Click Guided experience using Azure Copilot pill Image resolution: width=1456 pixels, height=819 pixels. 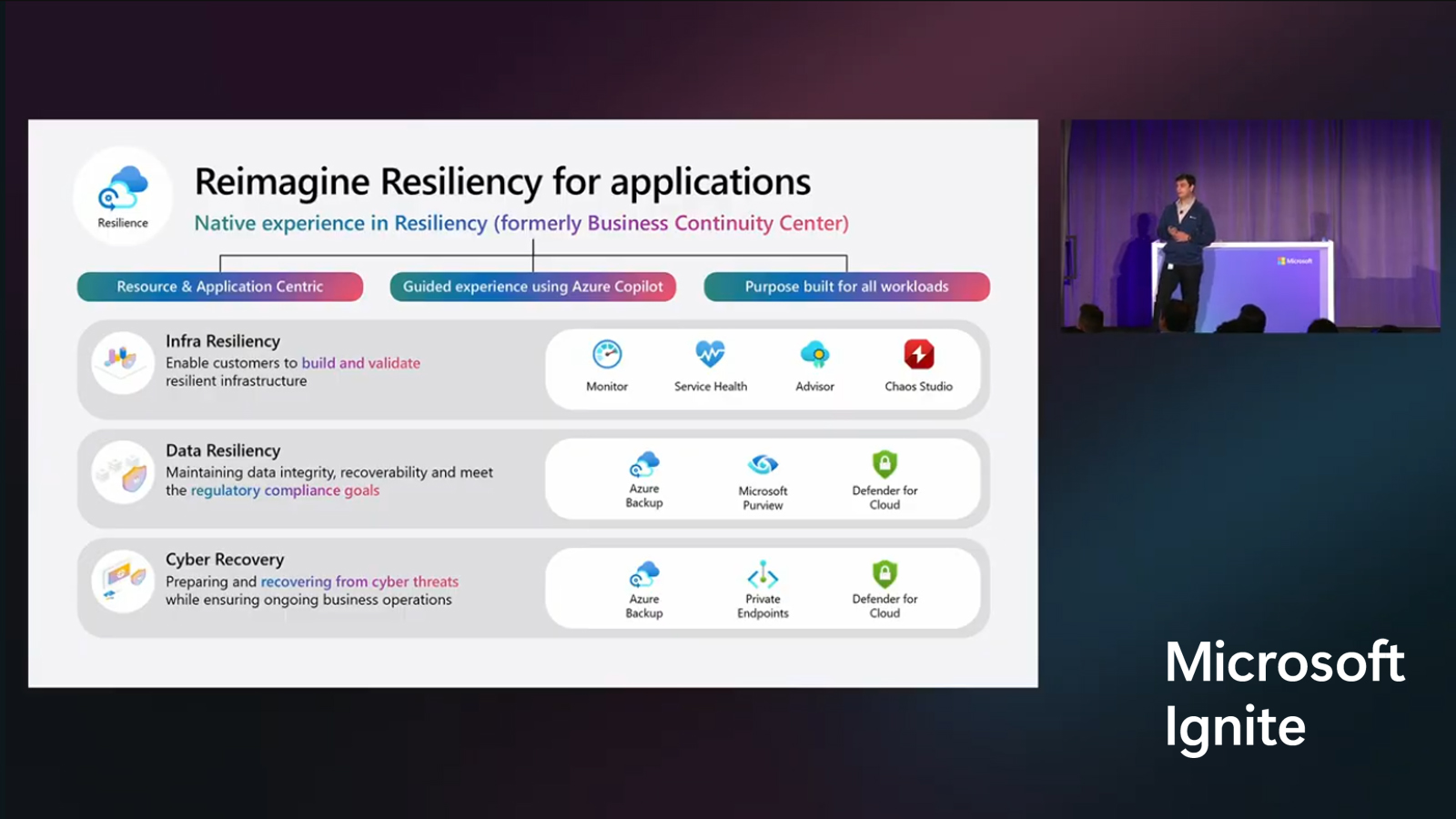click(532, 287)
